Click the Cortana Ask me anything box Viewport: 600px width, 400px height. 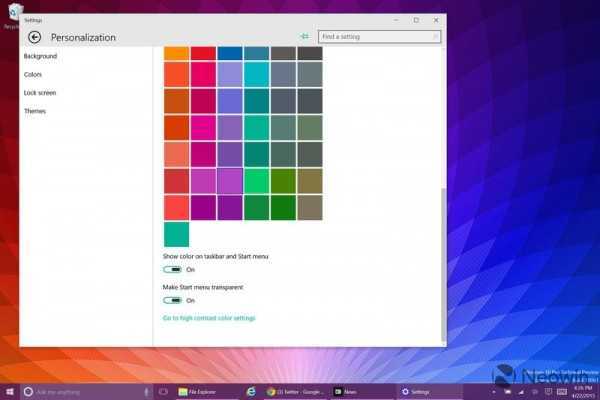point(86,392)
